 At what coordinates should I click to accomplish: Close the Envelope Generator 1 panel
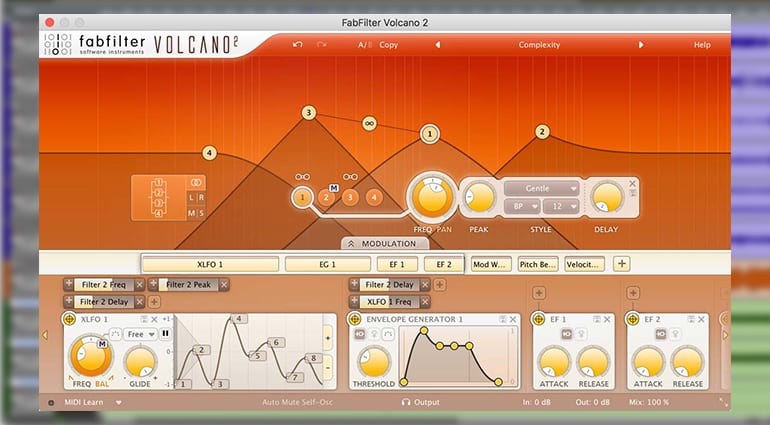(x=513, y=319)
